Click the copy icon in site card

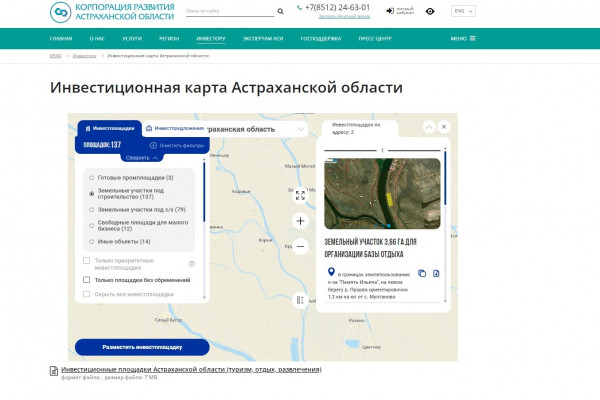(x=422, y=273)
